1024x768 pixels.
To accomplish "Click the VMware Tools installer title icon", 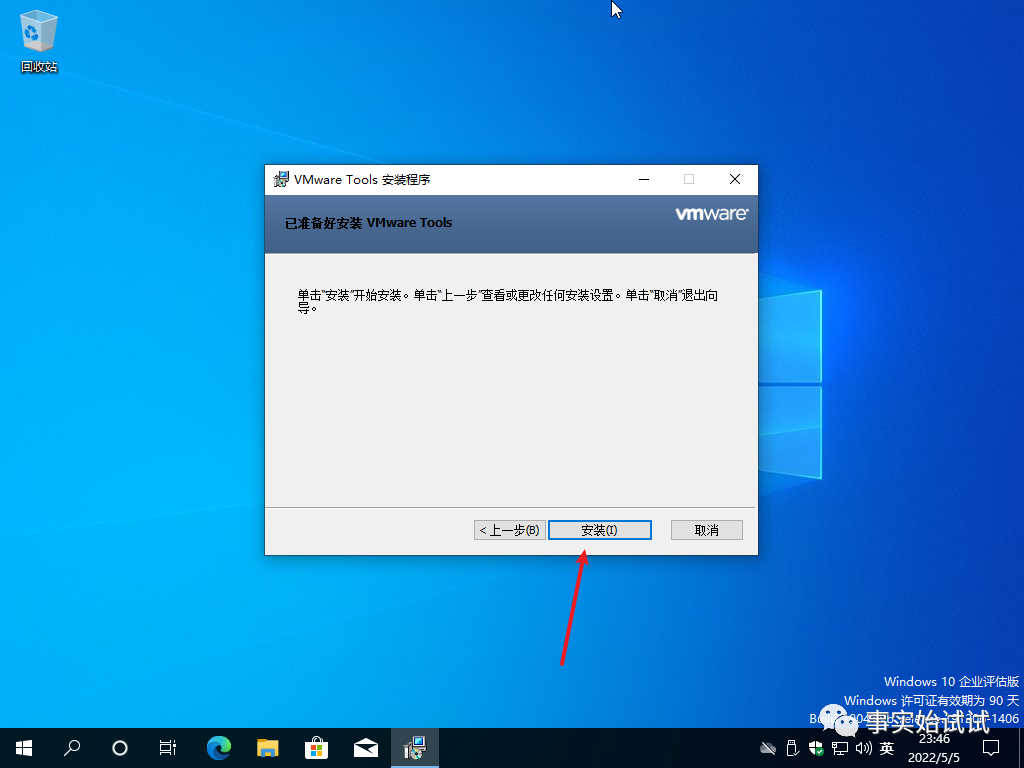I will (281, 179).
